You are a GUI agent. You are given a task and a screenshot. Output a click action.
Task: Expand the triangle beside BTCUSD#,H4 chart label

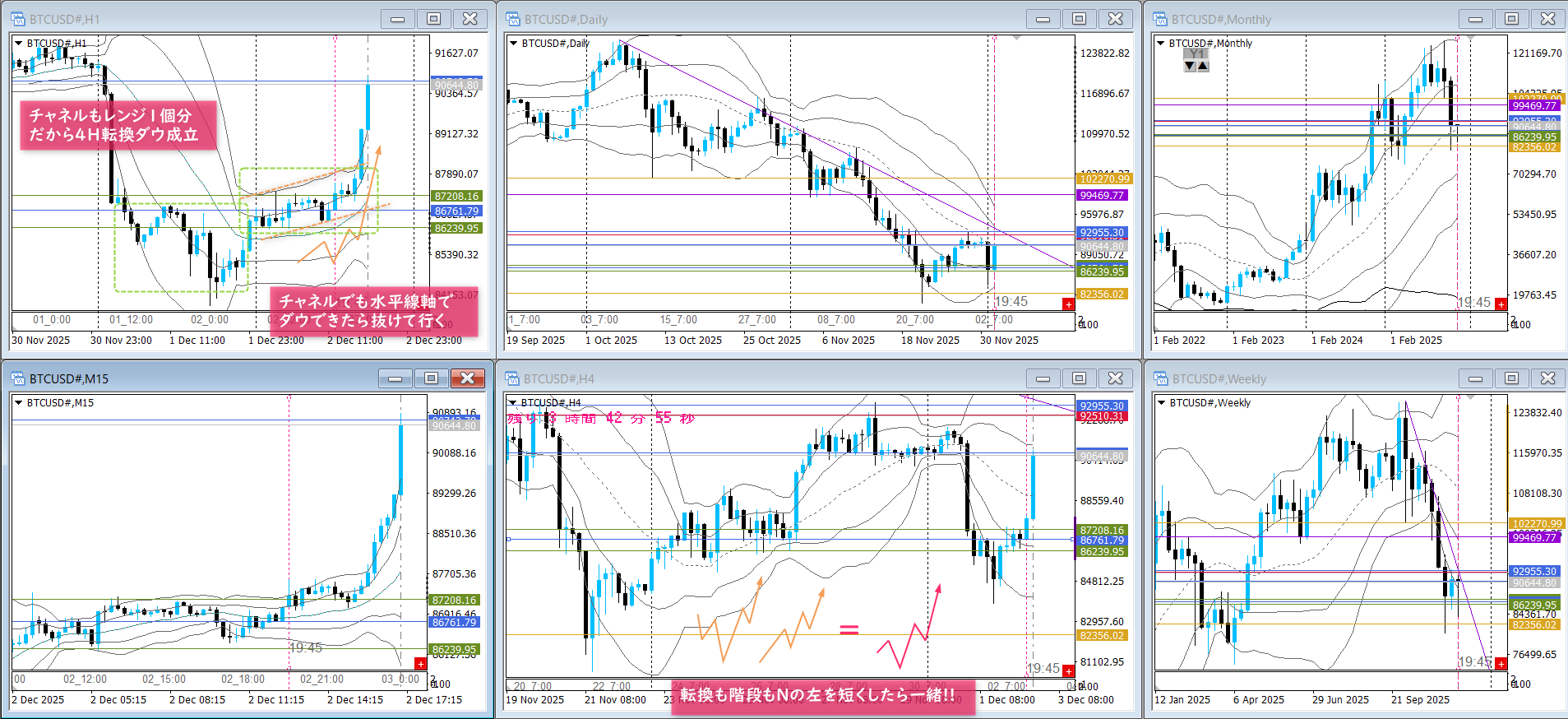click(x=513, y=402)
